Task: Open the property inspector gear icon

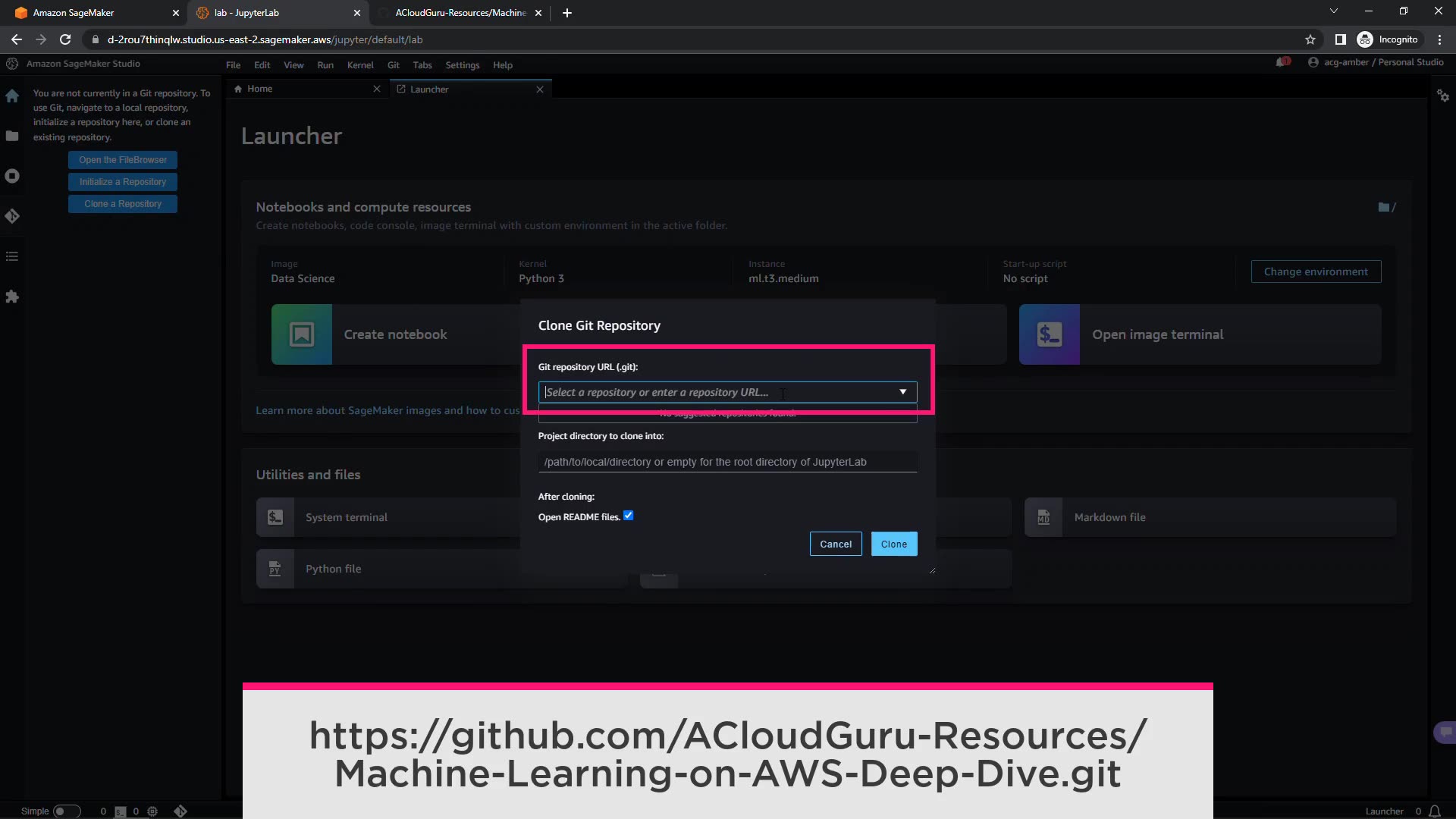Action: (1442, 96)
